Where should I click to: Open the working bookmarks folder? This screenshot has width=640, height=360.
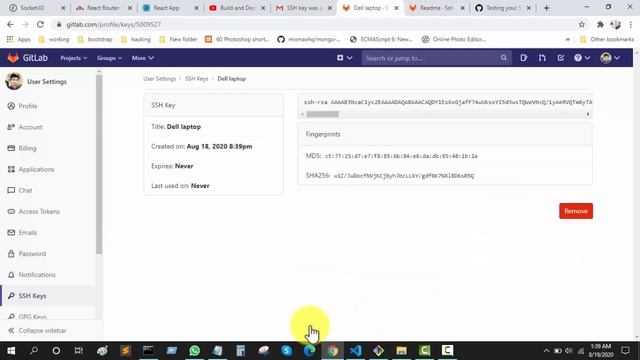pos(54,40)
